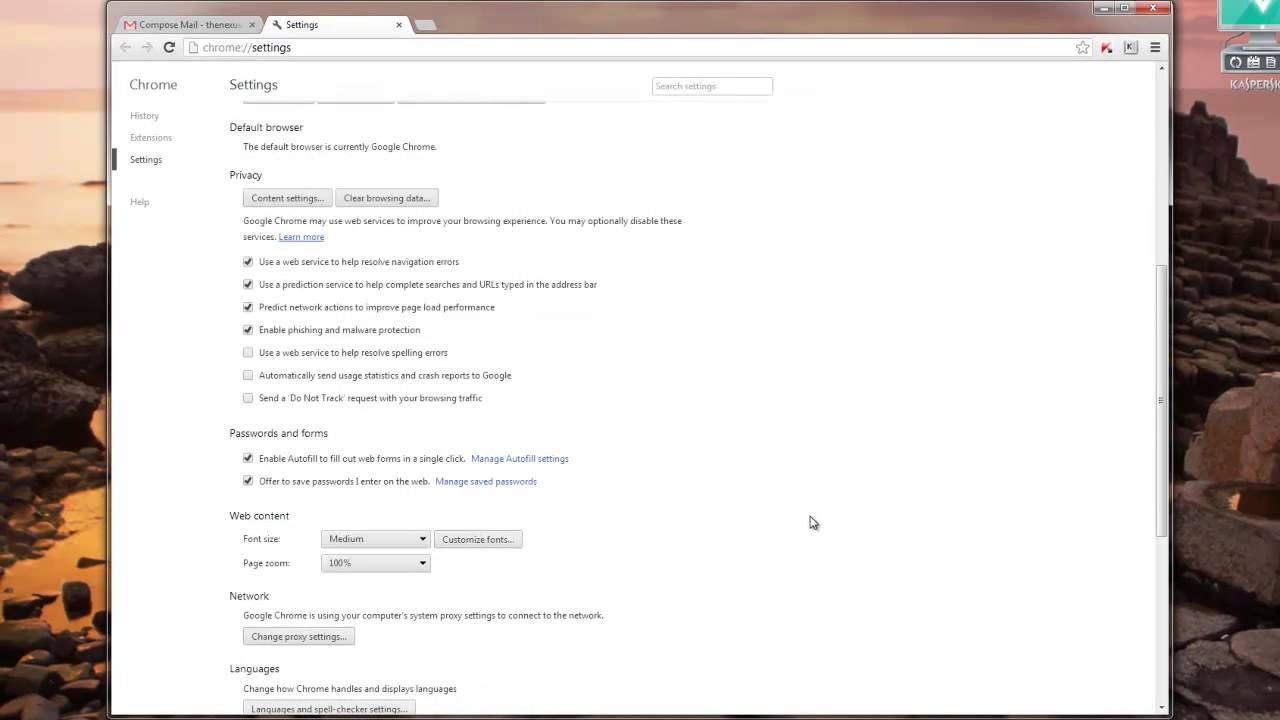Viewport: 1280px width, 720px height.
Task: Click the Chrome title in sidebar
Action: point(153,85)
